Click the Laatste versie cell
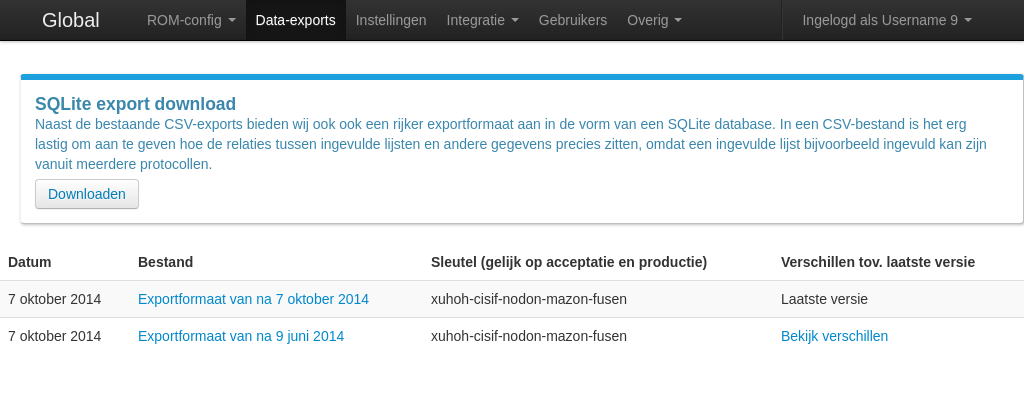The width and height of the screenshot is (1024, 400). click(x=824, y=299)
